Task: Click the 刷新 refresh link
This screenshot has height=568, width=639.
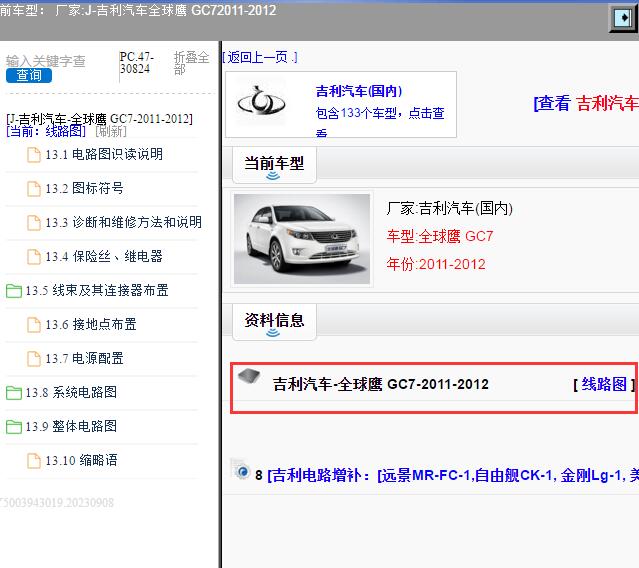Action: 111,131
